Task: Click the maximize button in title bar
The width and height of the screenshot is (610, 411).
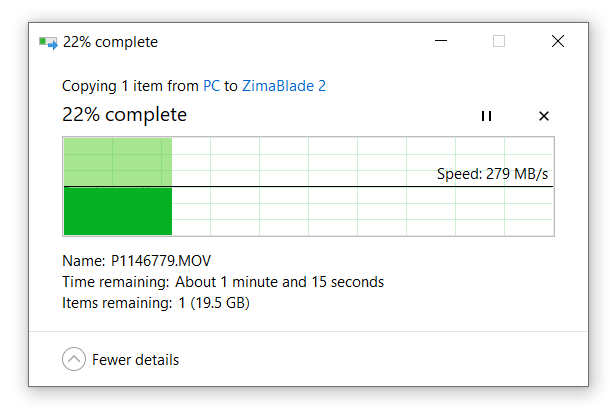Action: (499, 42)
